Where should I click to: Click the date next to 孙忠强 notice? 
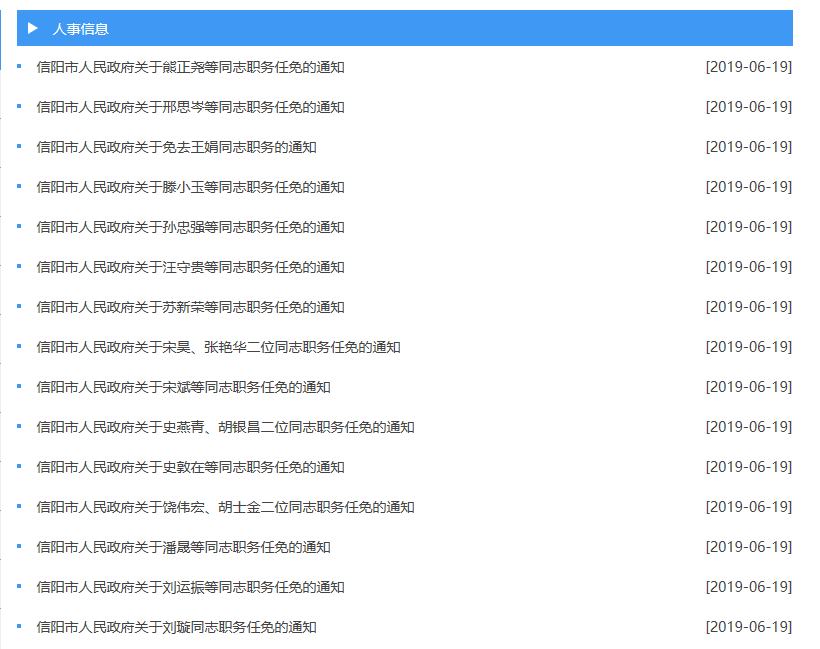[x=749, y=227]
